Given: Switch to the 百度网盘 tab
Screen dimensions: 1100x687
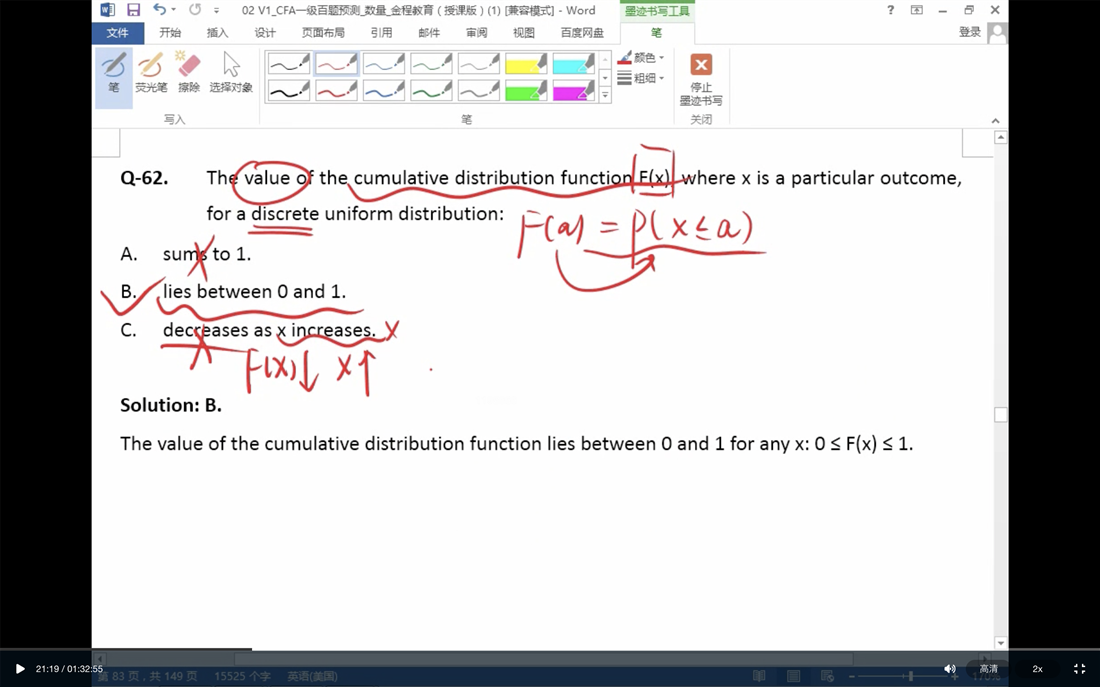Looking at the screenshot, I should tap(582, 32).
